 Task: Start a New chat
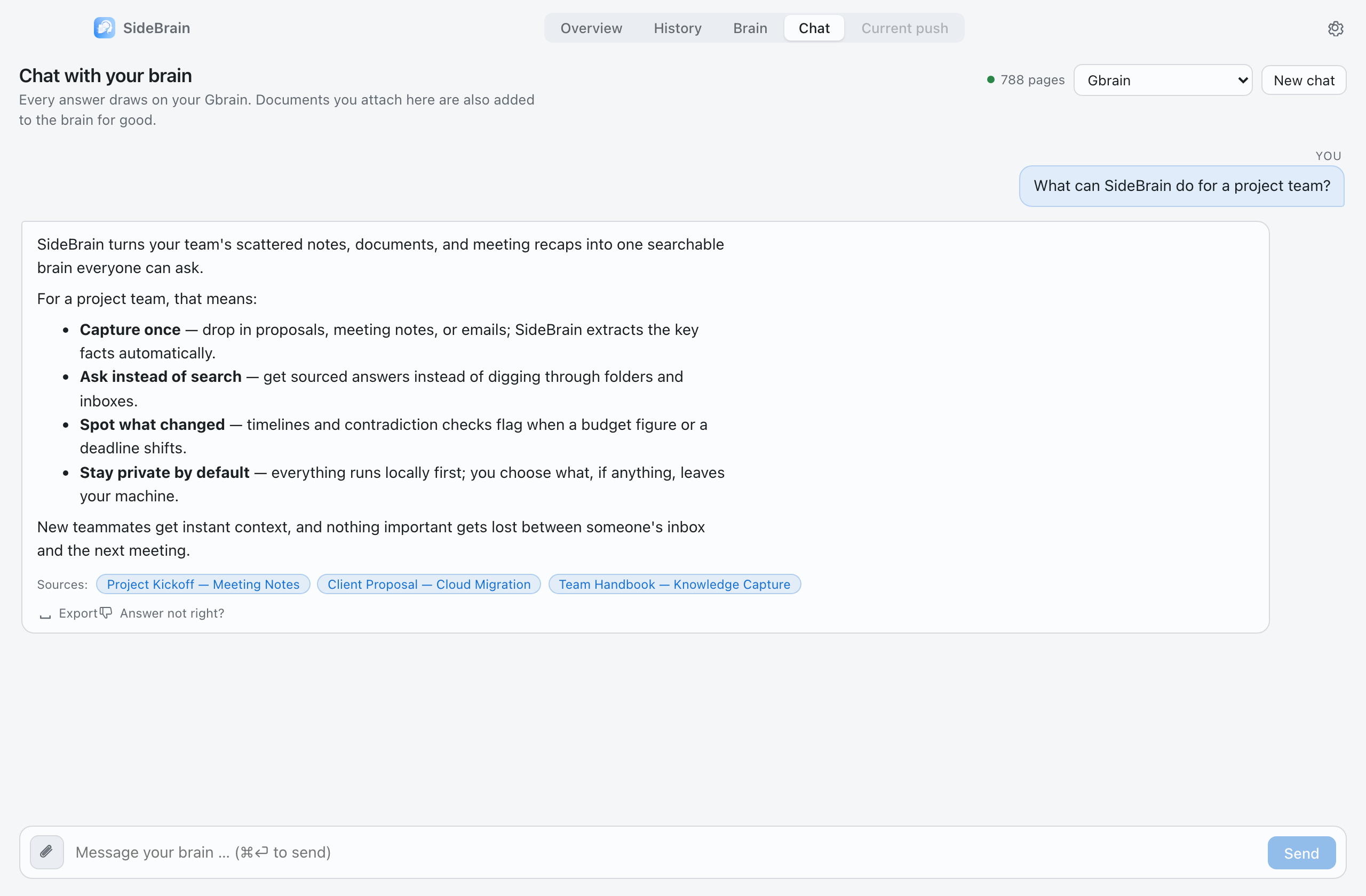pyautogui.click(x=1304, y=81)
